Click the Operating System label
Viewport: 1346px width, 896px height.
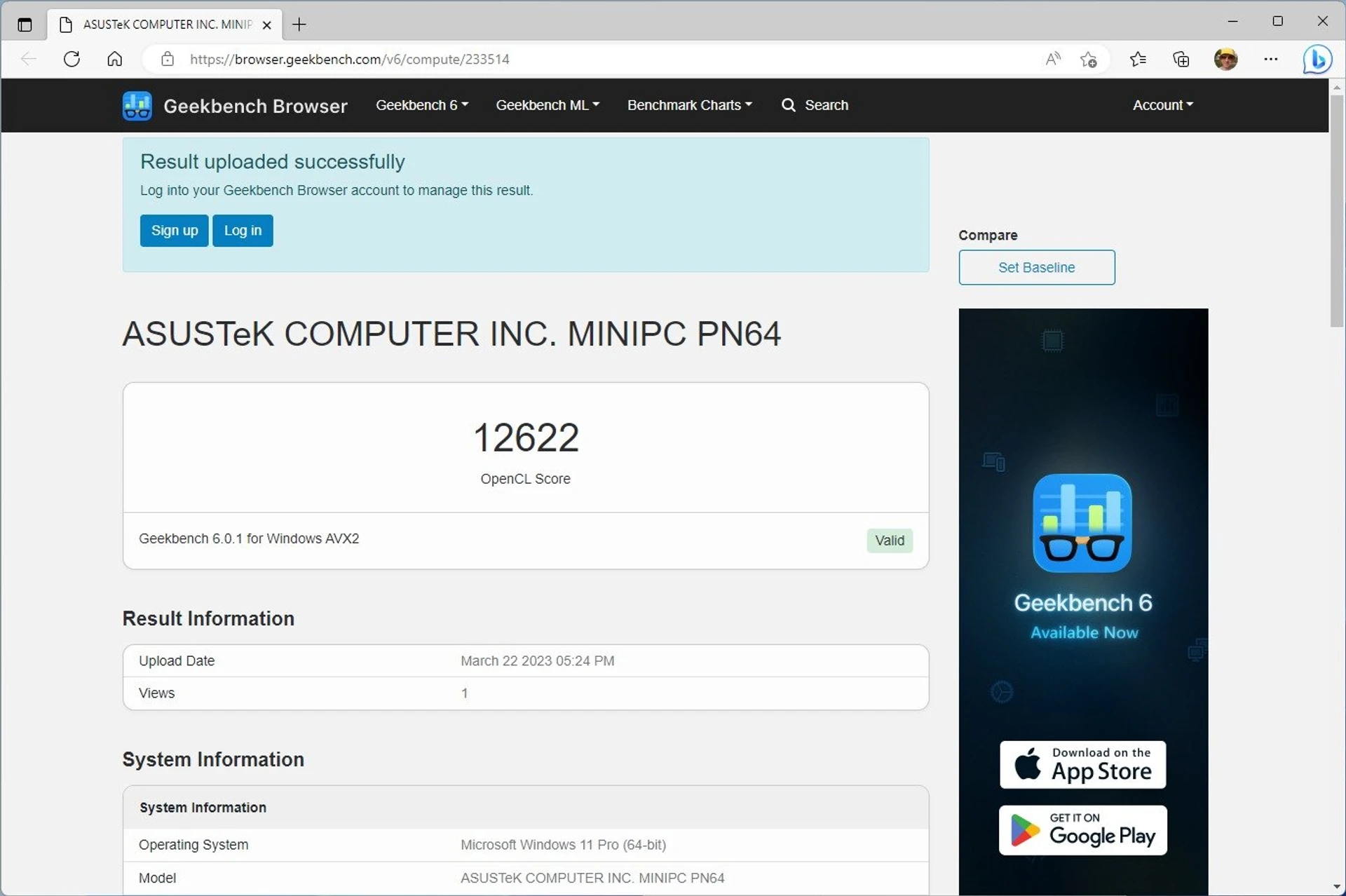click(193, 845)
